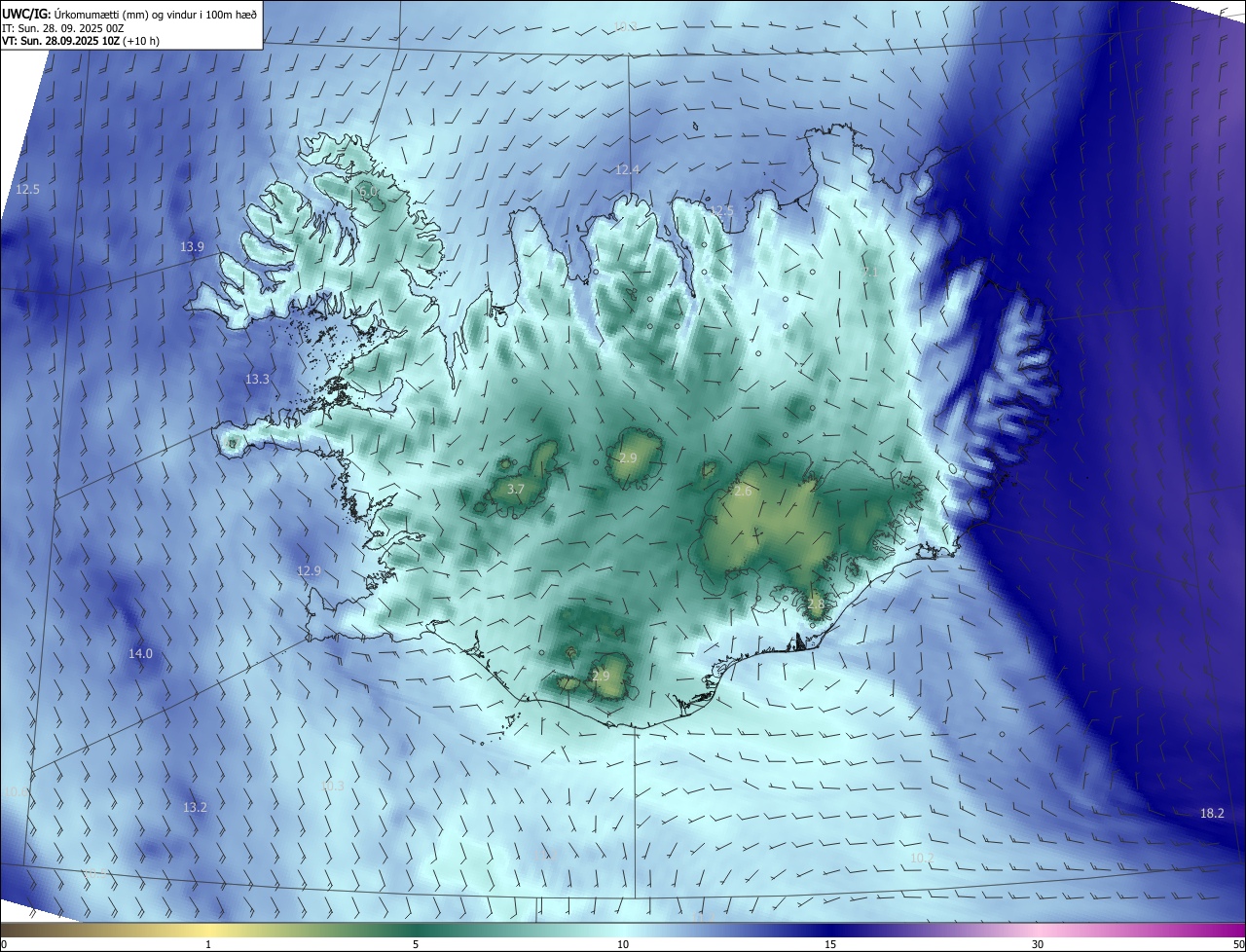This screenshot has height=952, width=1246.
Task: Click the '10' tick on the color scale
Action: [623, 944]
